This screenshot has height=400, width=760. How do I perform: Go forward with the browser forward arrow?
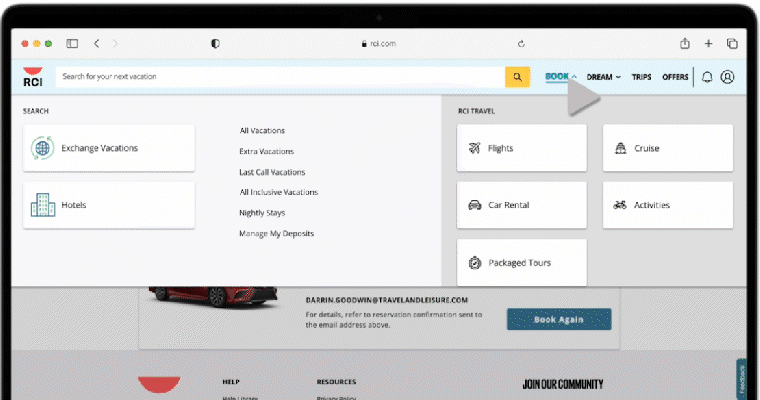(x=115, y=44)
